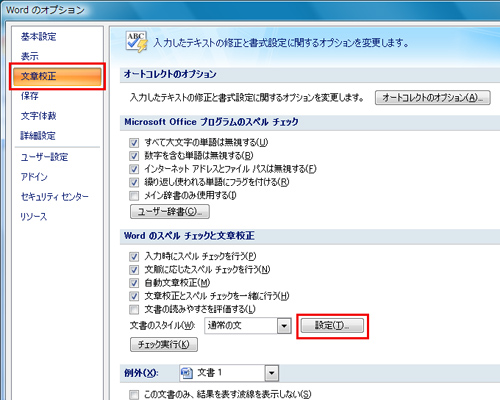Expand the 例外 document dropdown arrow
This screenshot has width=500, height=400.
coord(272,373)
